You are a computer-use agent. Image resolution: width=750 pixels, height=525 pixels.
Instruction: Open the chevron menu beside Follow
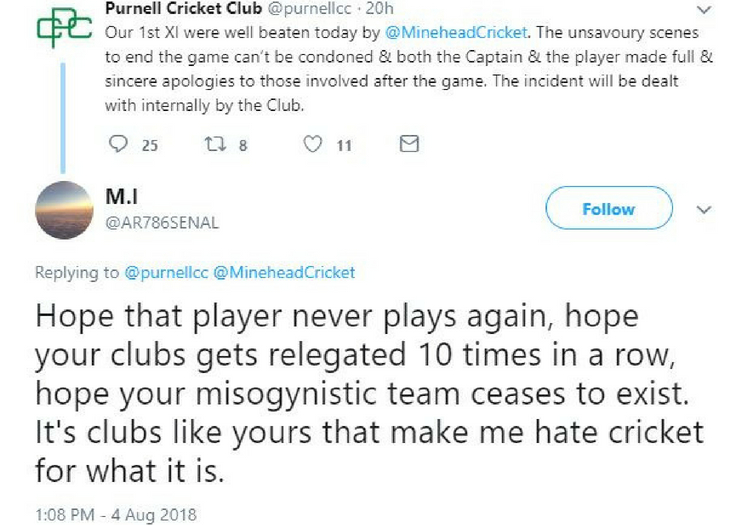pyautogui.click(x=703, y=210)
